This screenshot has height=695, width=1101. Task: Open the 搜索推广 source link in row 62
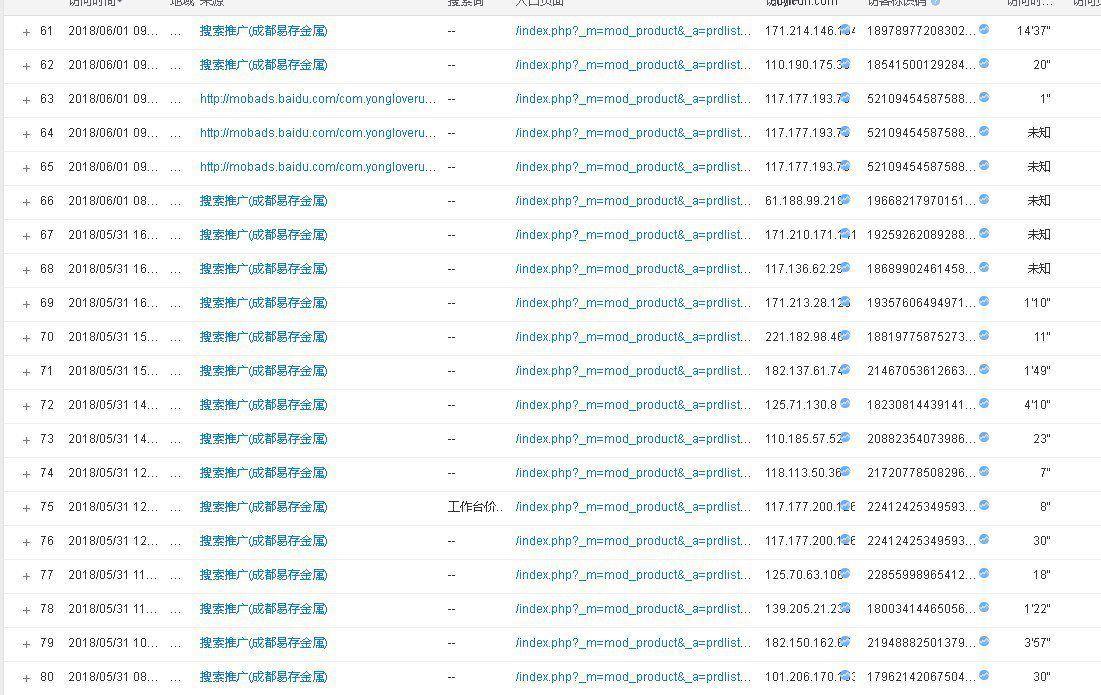click(263, 65)
